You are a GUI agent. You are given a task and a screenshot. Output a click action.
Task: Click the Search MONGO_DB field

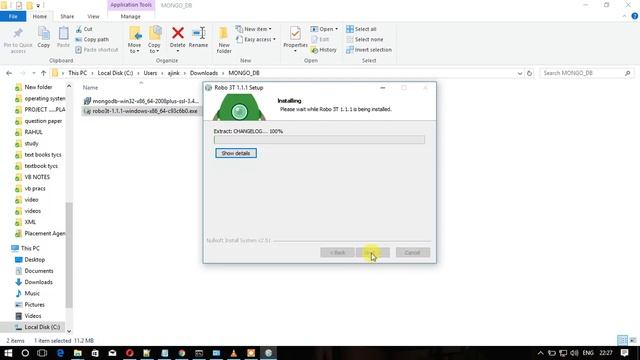point(587,73)
